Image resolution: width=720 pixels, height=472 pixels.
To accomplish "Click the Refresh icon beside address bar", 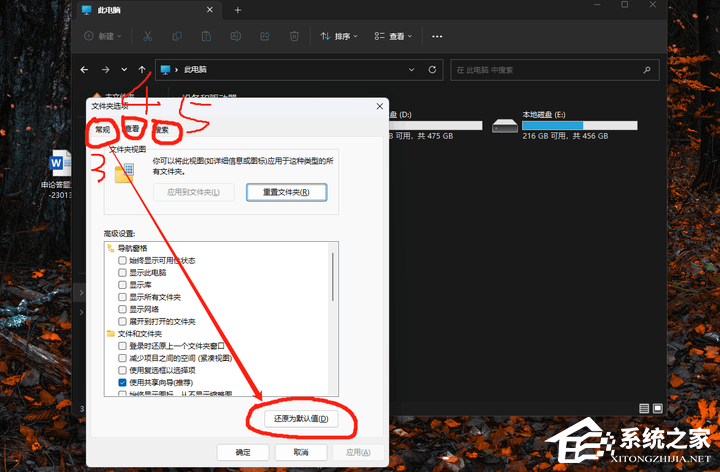I will pyautogui.click(x=432, y=70).
